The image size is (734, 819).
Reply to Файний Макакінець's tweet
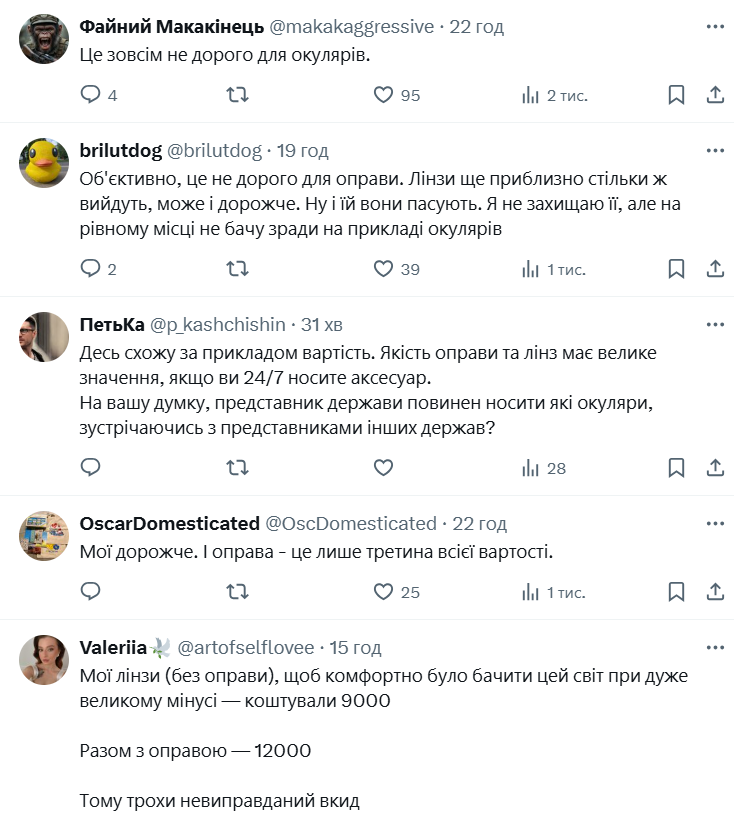91,95
